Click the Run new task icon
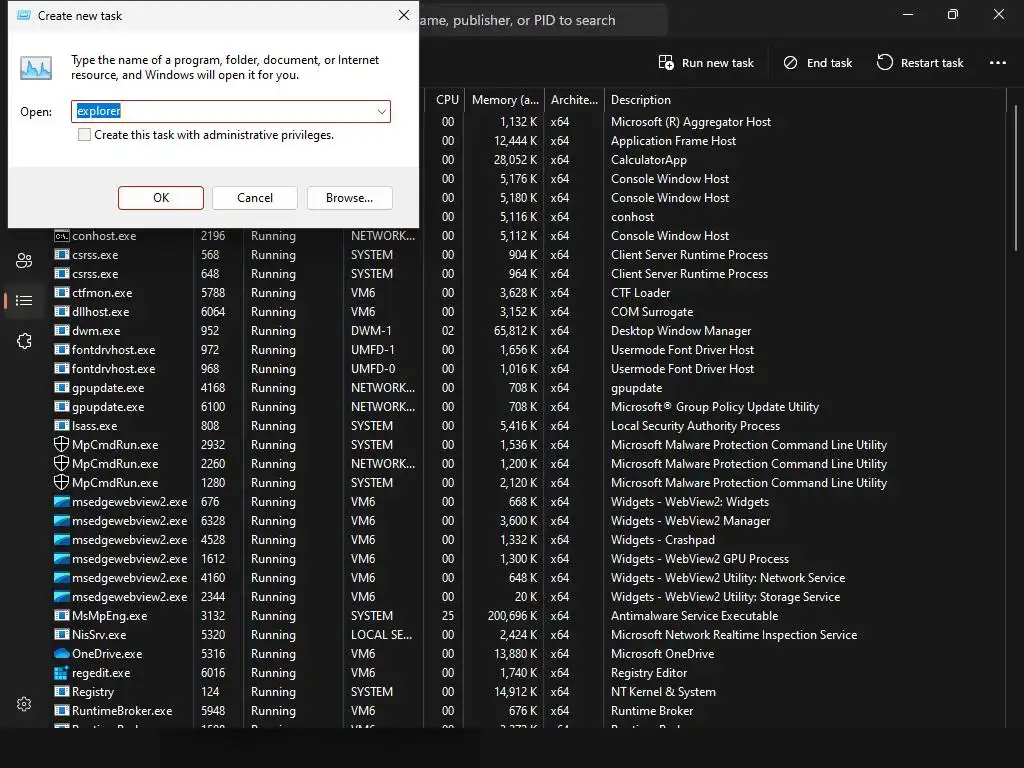 pos(665,63)
